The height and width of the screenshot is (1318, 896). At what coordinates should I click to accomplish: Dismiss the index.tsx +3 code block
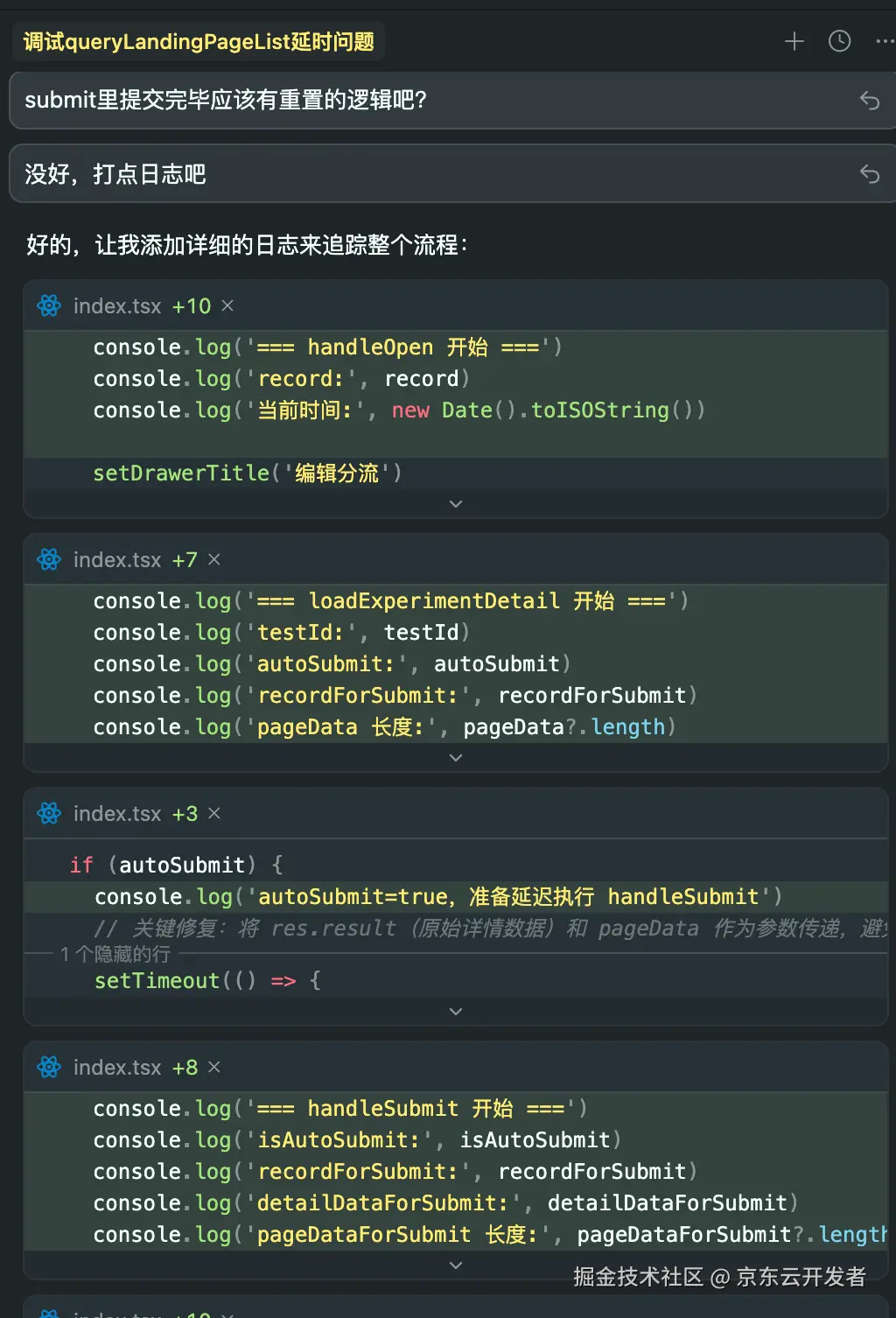coord(213,813)
